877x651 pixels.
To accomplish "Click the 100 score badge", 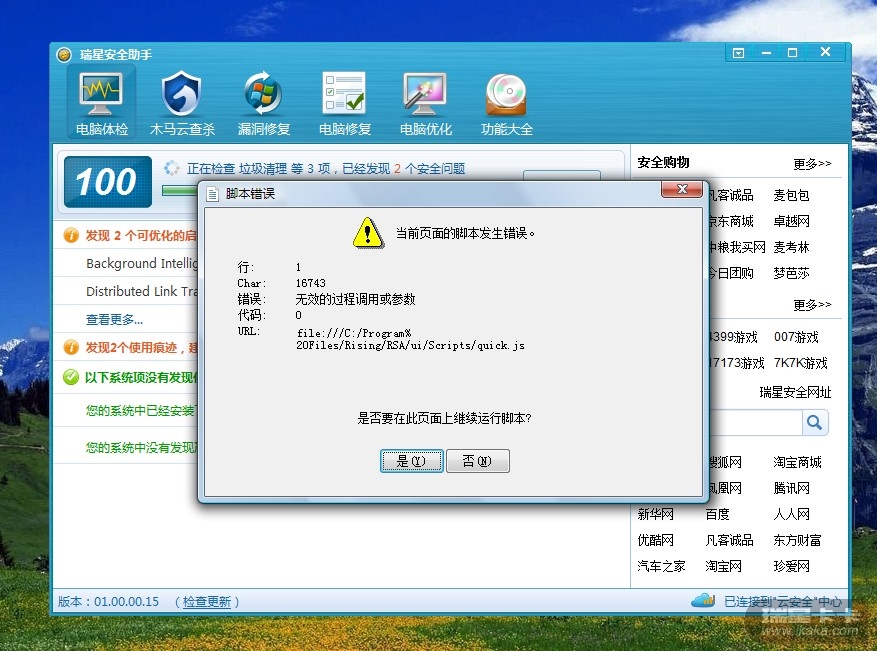I will click(107, 182).
